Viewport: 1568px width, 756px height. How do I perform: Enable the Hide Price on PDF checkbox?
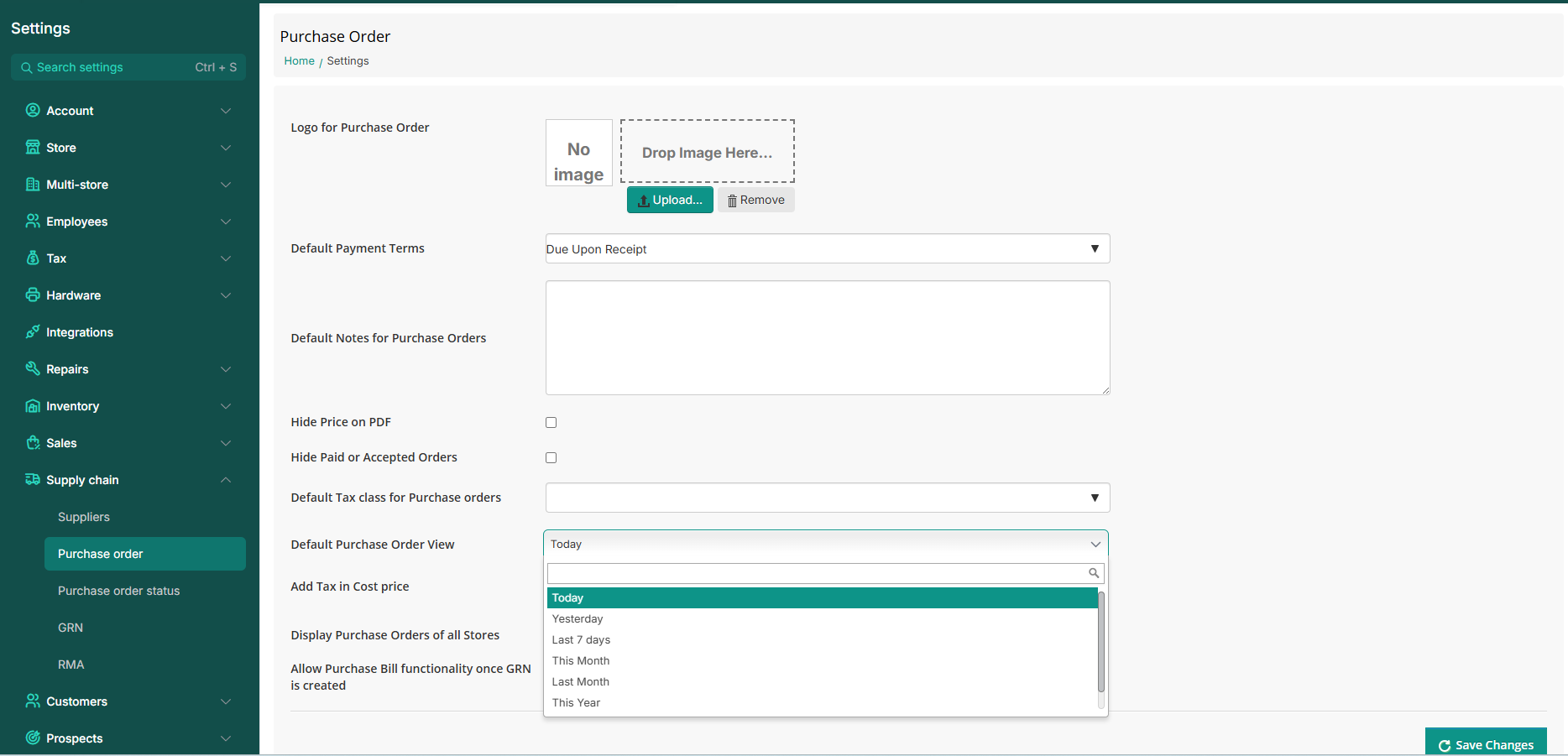click(551, 423)
